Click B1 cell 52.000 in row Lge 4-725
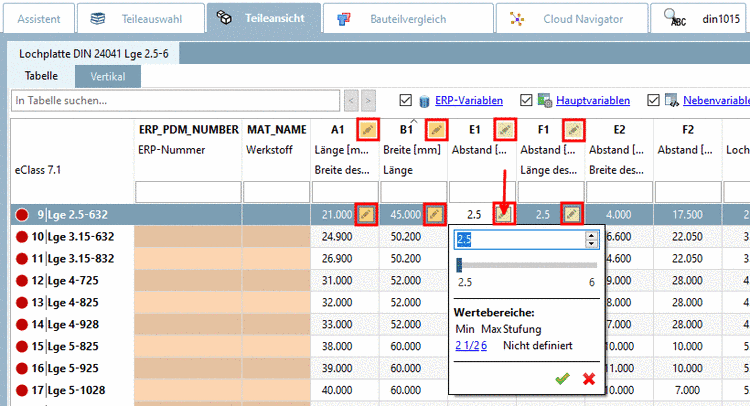The width and height of the screenshot is (750, 406). 414,281
